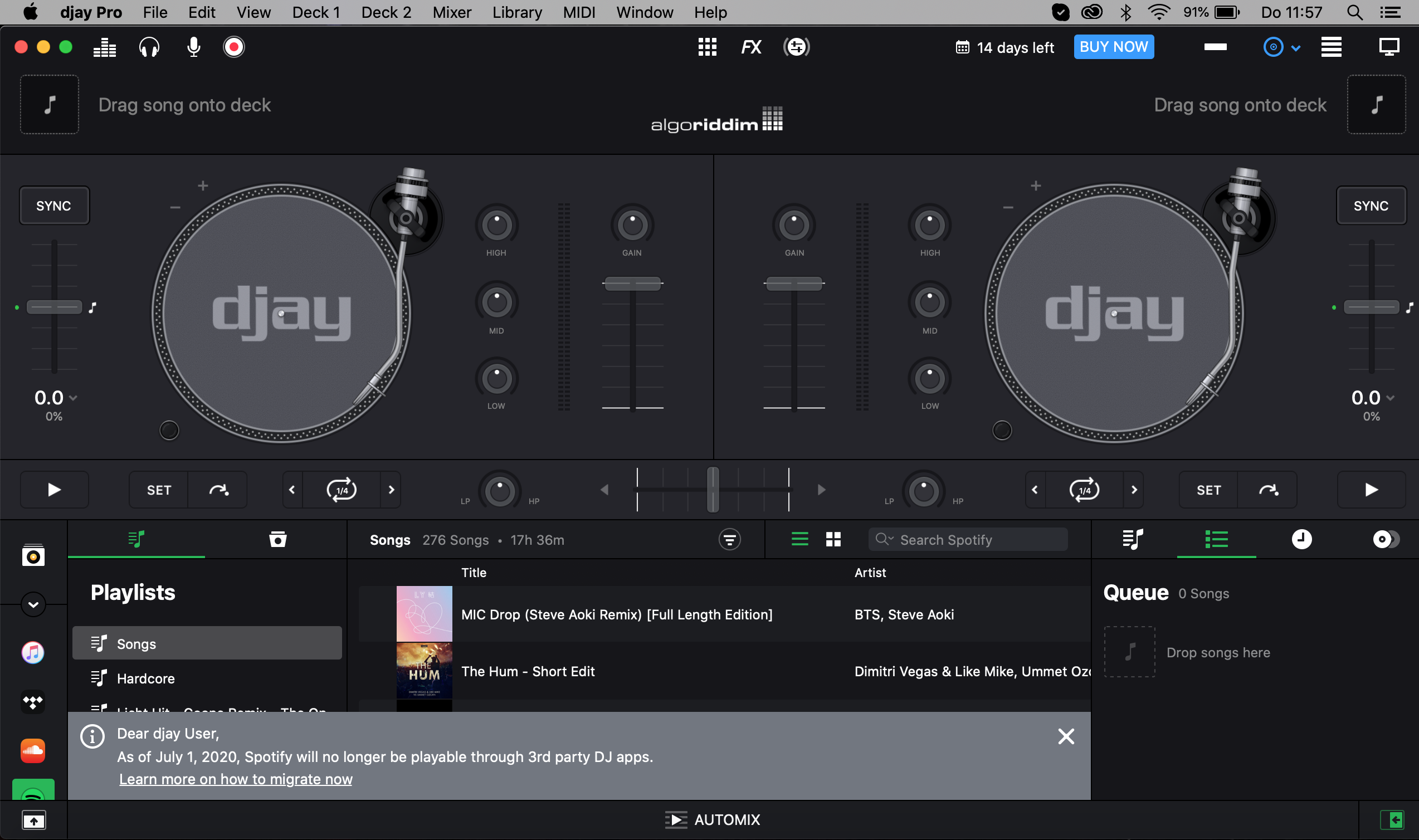
Task: Click the BUY NOW button
Action: point(1113,47)
